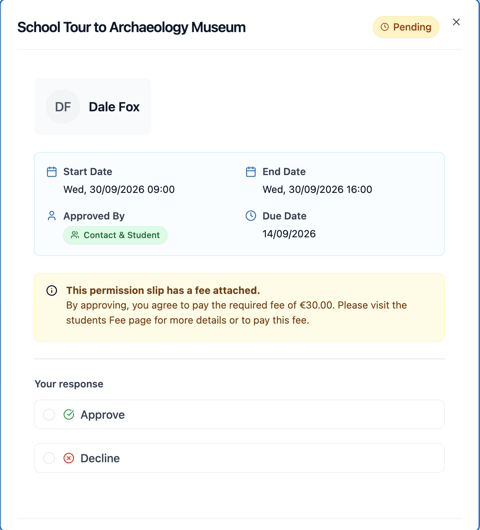This screenshot has height=530, width=480.
Task: Click the Start Date calendar icon
Action: [x=52, y=172]
